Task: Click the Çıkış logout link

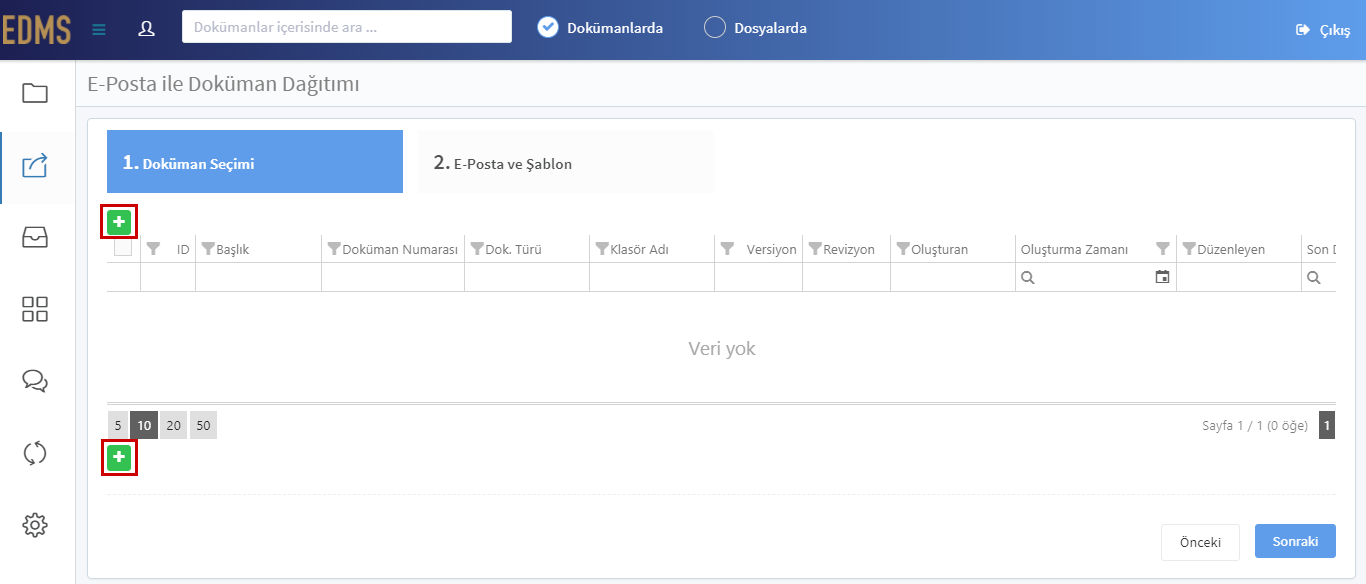Action: (1335, 31)
